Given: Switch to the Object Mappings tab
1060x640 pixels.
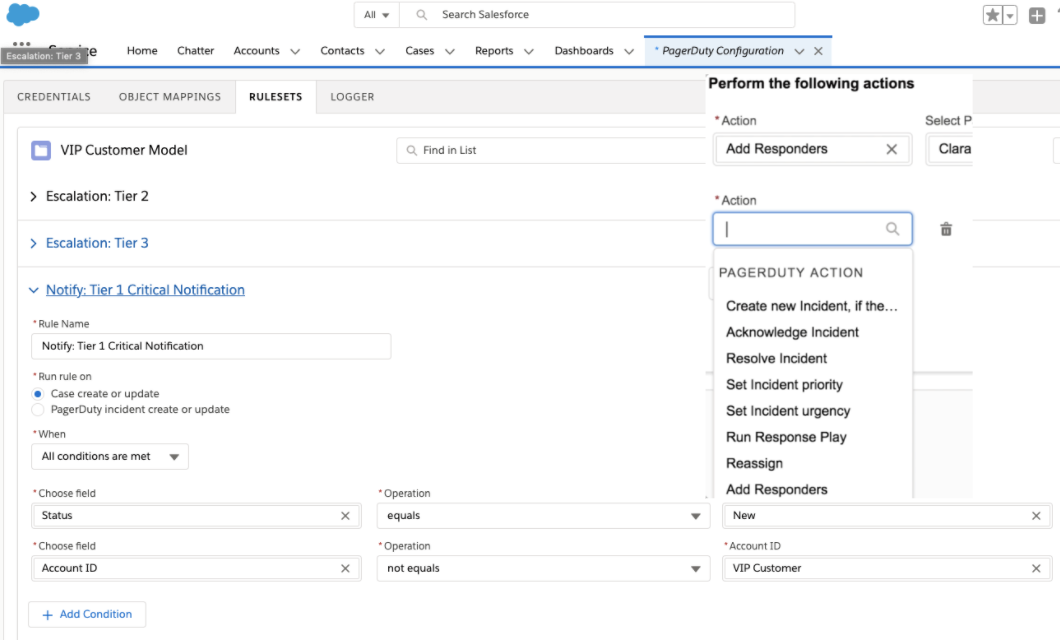Looking at the screenshot, I should [x=170, y=97].
